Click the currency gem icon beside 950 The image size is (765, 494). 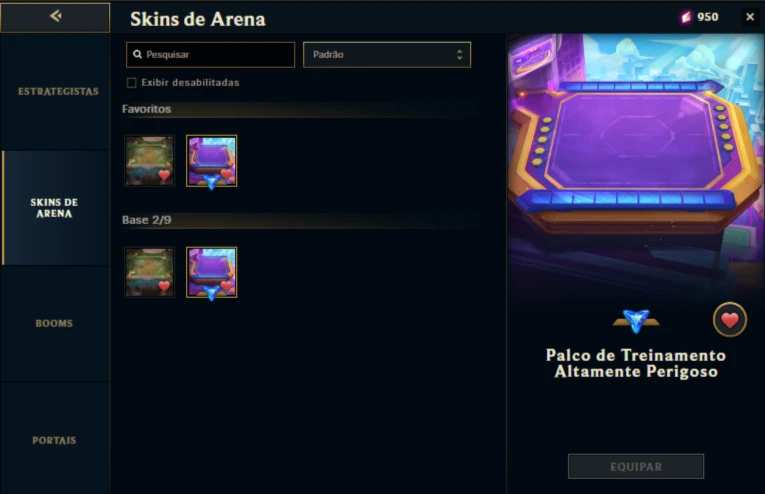pos(686,17)
